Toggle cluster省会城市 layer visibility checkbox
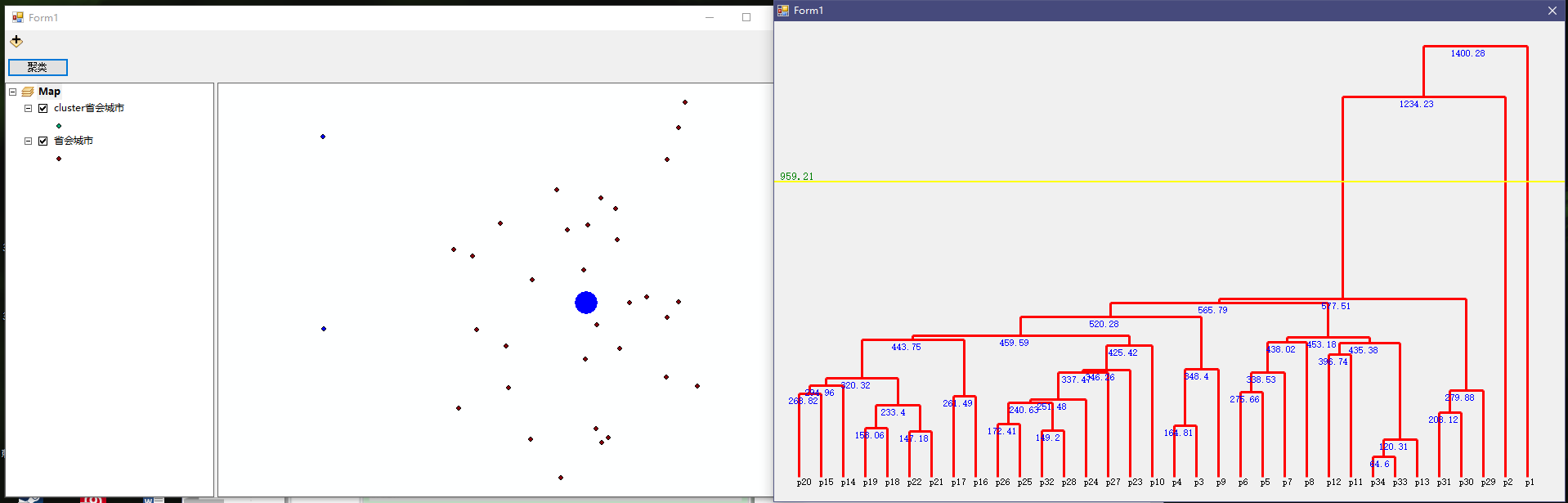 [43, 108]
